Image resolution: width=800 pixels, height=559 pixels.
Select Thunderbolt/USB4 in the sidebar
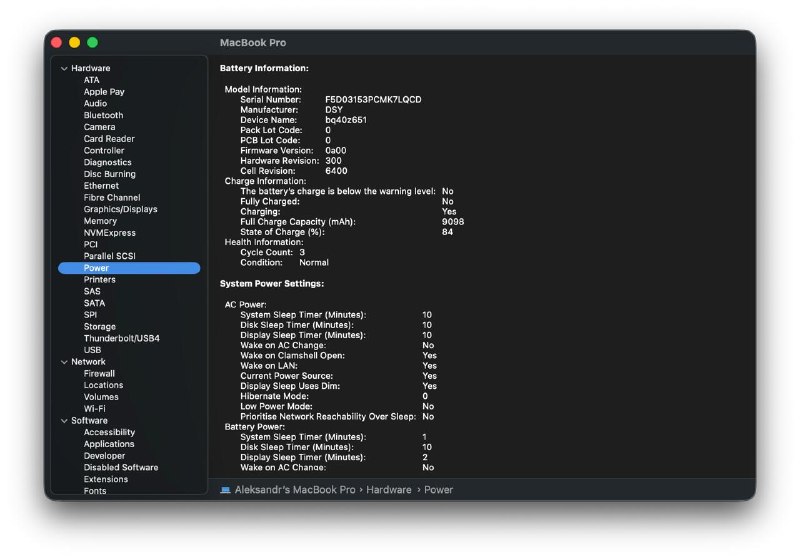[x=121, y=338]
